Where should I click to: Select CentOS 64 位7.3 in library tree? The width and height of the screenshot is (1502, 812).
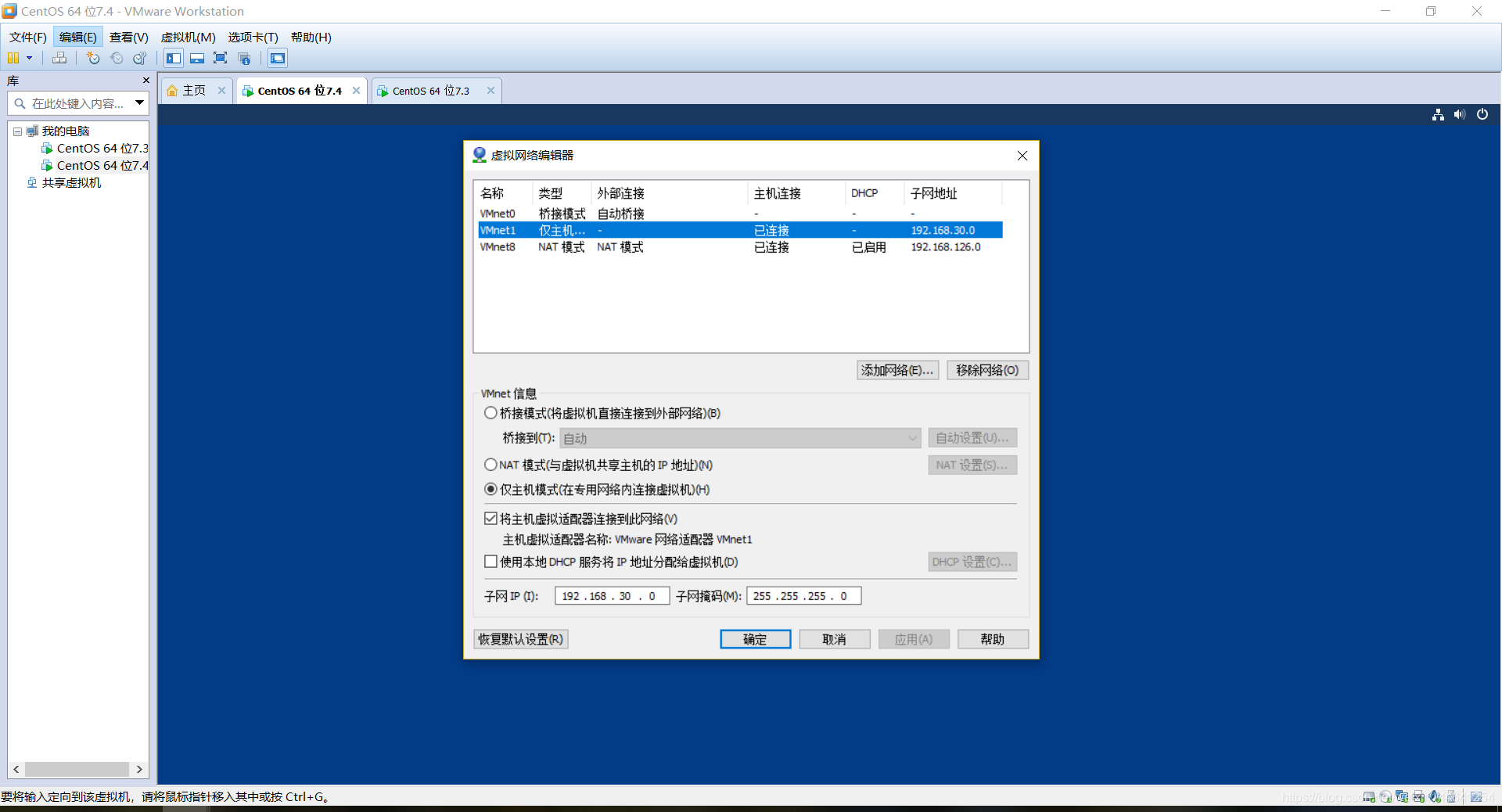[x=94, y=148]
